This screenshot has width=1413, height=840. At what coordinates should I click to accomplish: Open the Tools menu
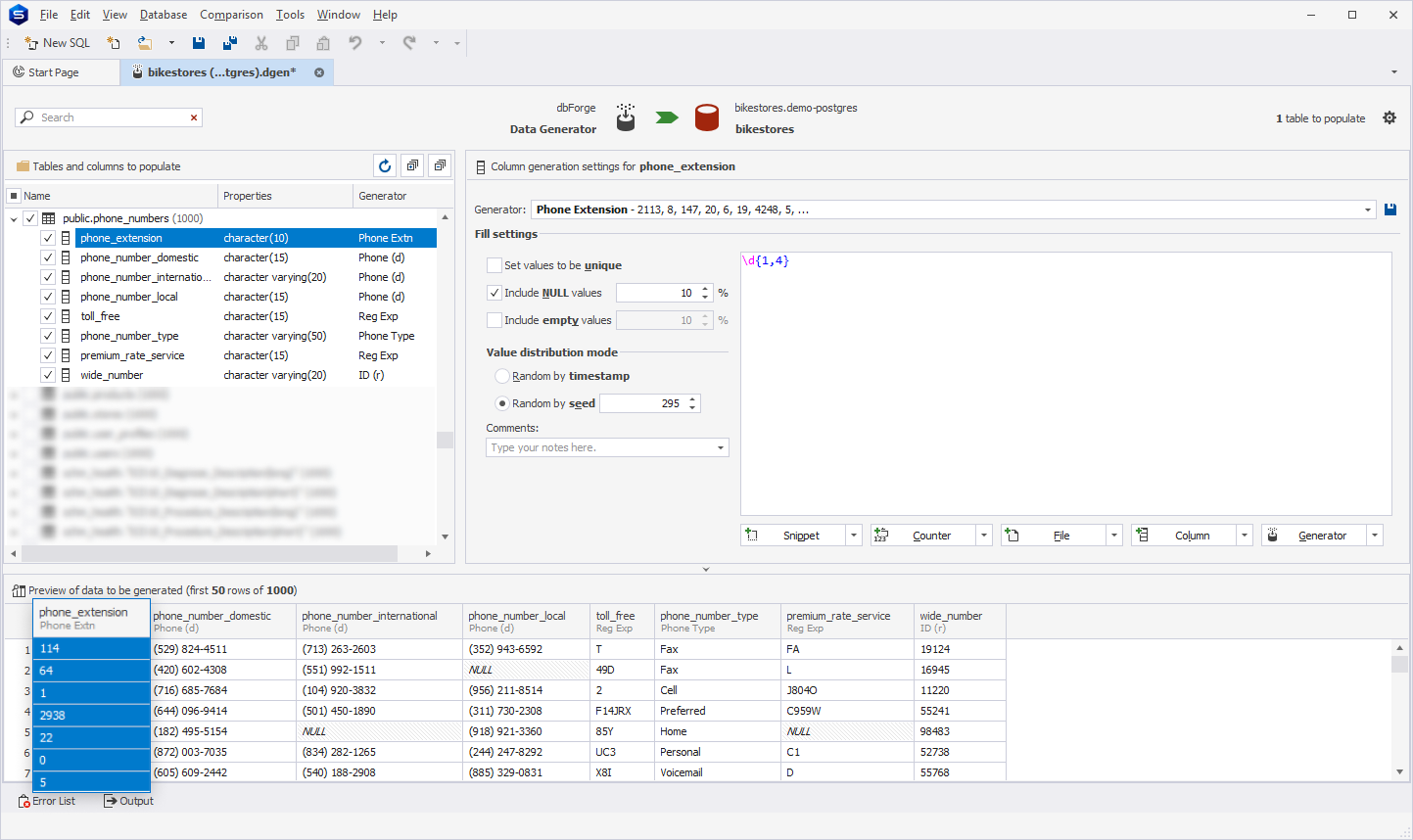point(290,15)
